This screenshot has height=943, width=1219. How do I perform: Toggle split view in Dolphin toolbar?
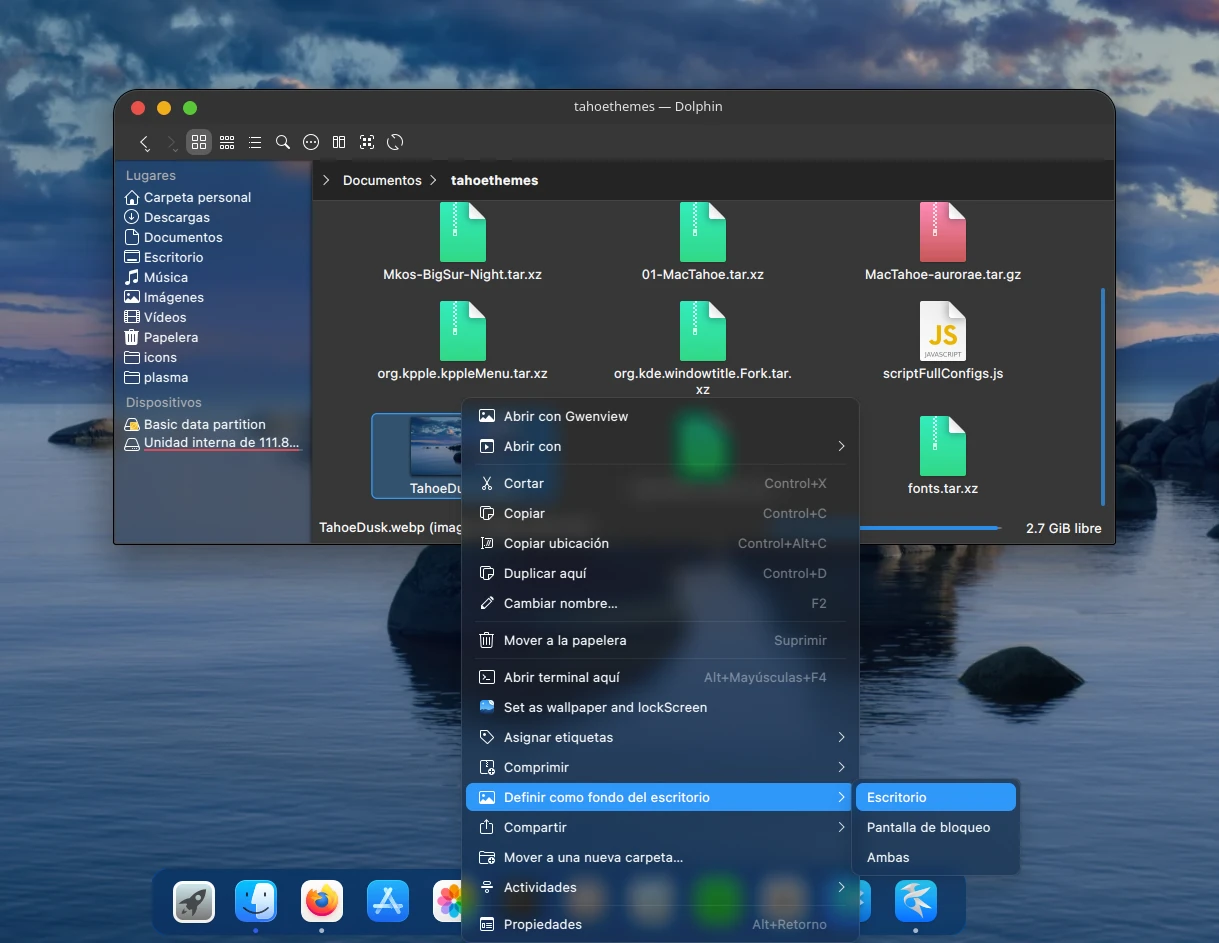(339, 142)
